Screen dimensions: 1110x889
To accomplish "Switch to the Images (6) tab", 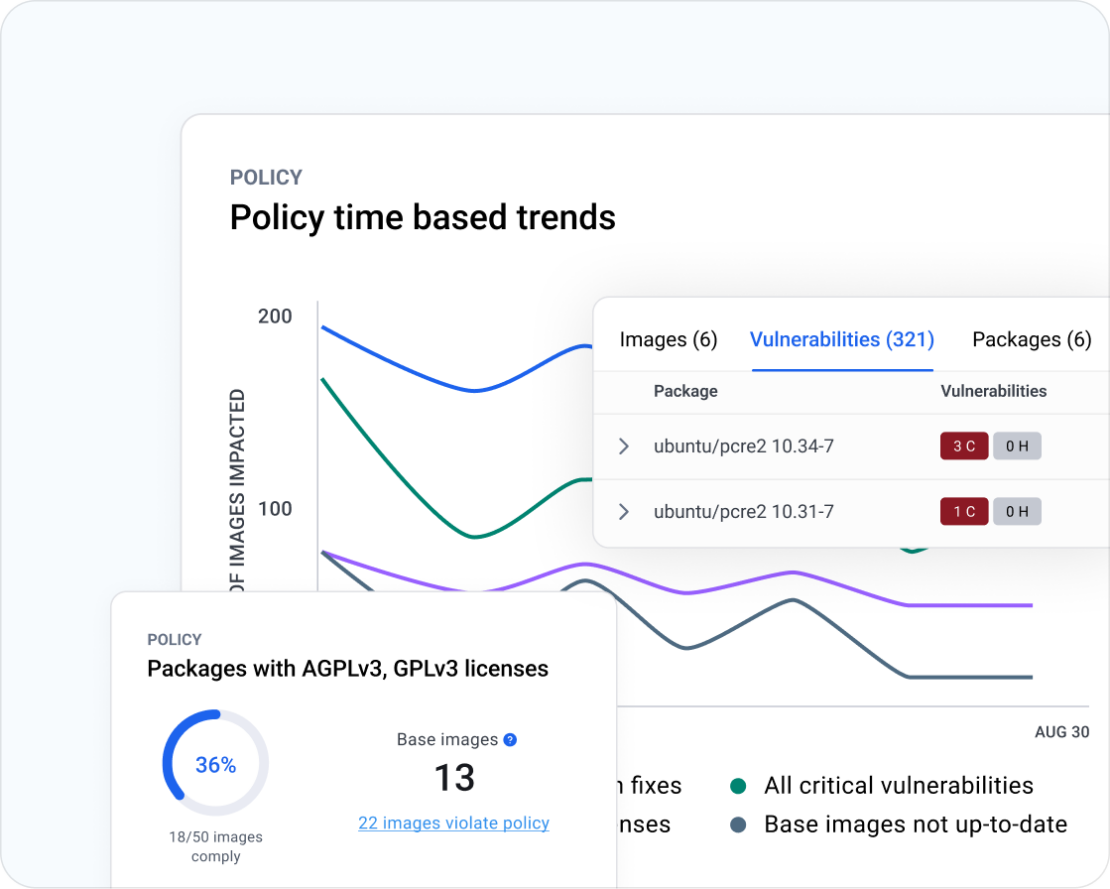I will [667, 340].
